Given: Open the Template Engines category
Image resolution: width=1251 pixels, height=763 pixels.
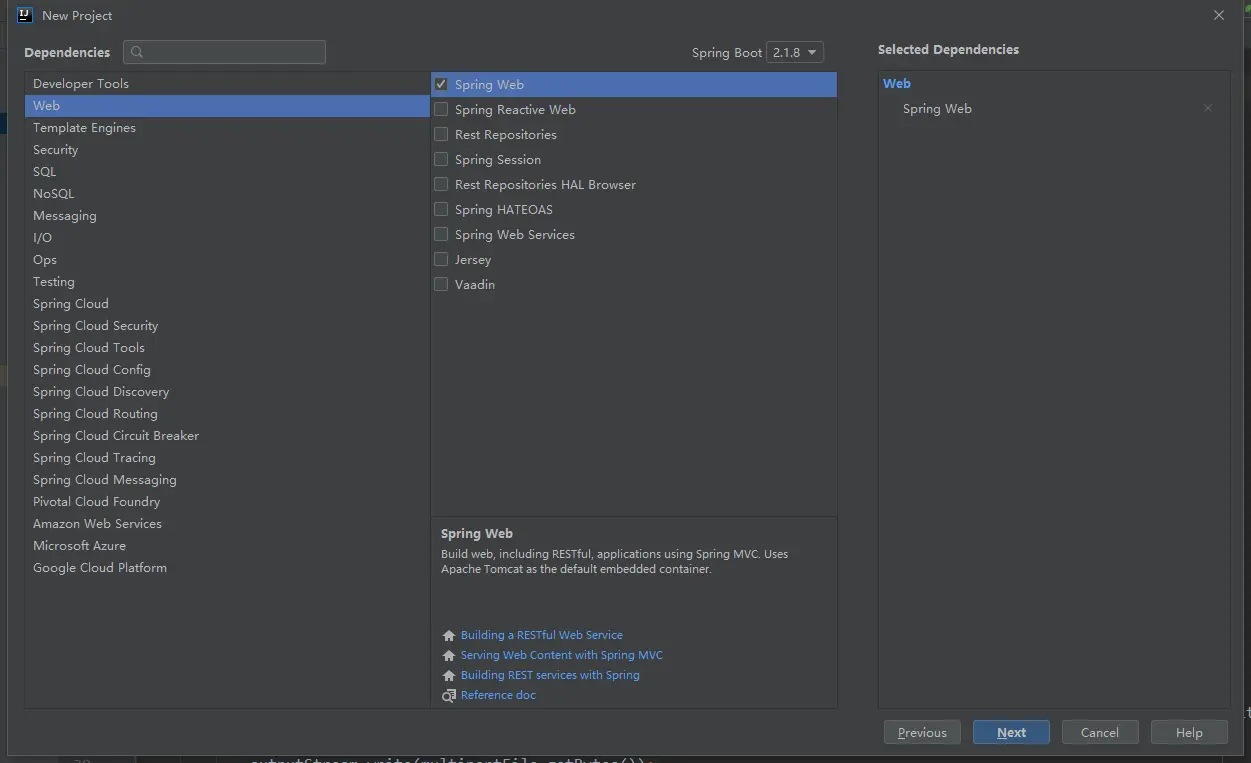Looking at the screenshot, I should [x=227, y=128].
